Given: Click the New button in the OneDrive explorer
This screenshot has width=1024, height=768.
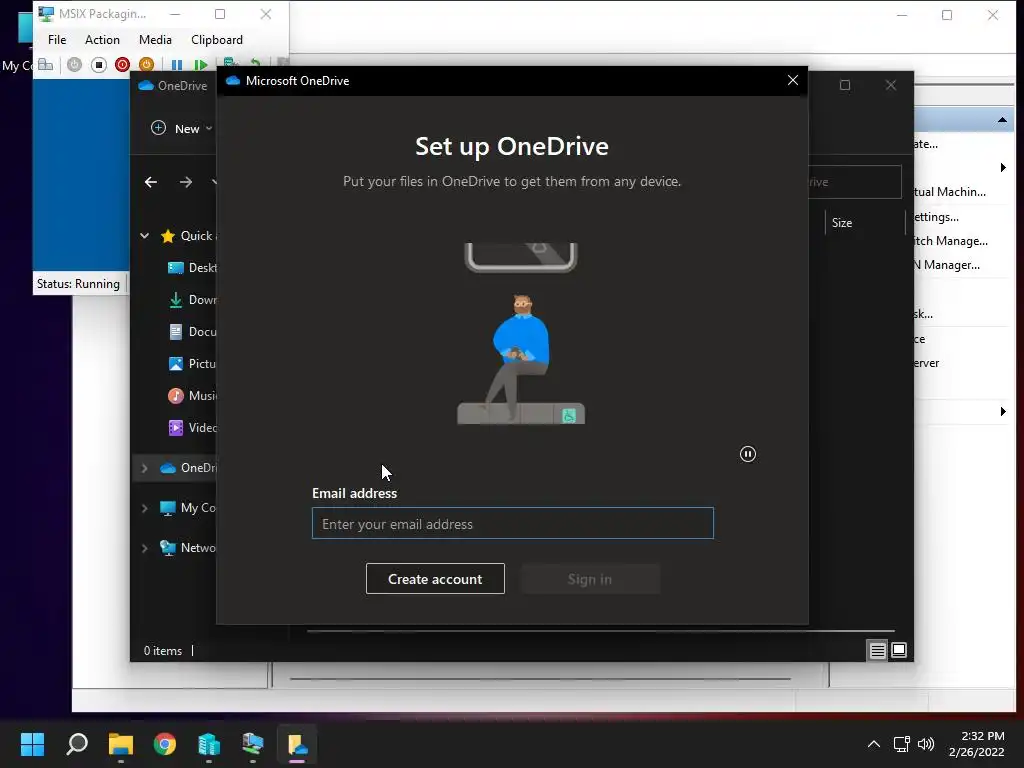Looking at the screenshot, I should pyautogui.click(x=182, y=129).
